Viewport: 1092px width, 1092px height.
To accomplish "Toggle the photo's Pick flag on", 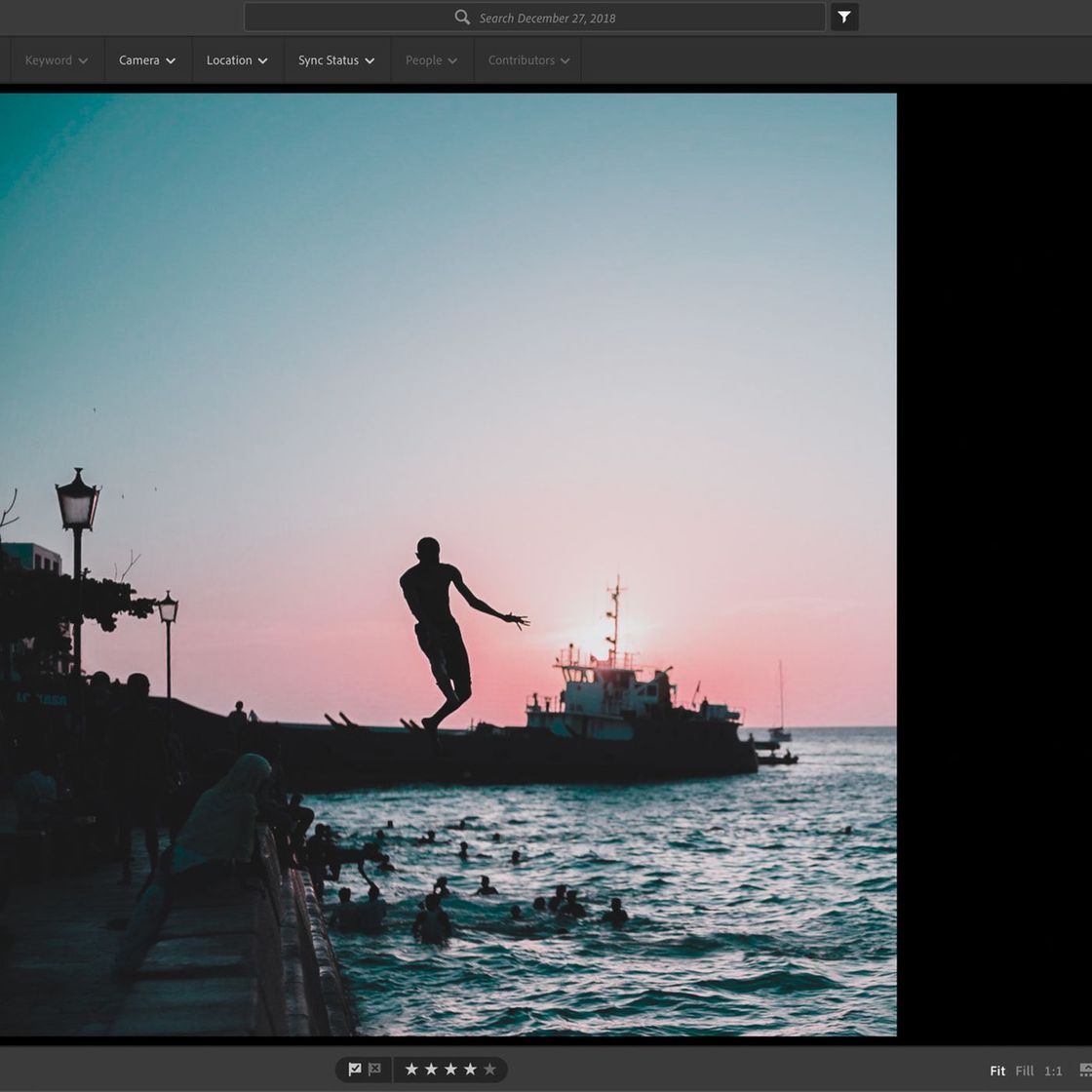I will point(354,1069).
